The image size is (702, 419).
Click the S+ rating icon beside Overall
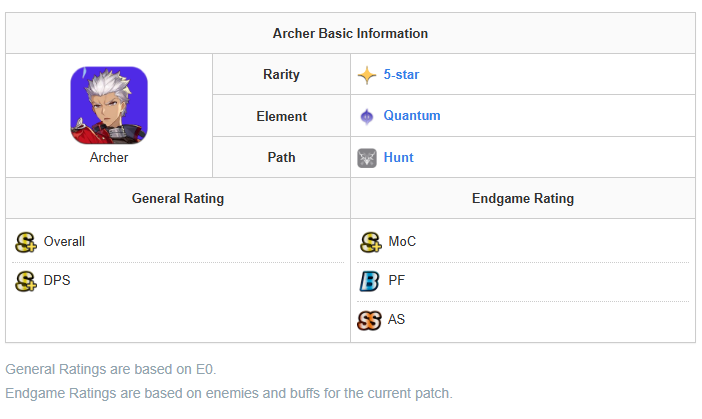[26, 242]
